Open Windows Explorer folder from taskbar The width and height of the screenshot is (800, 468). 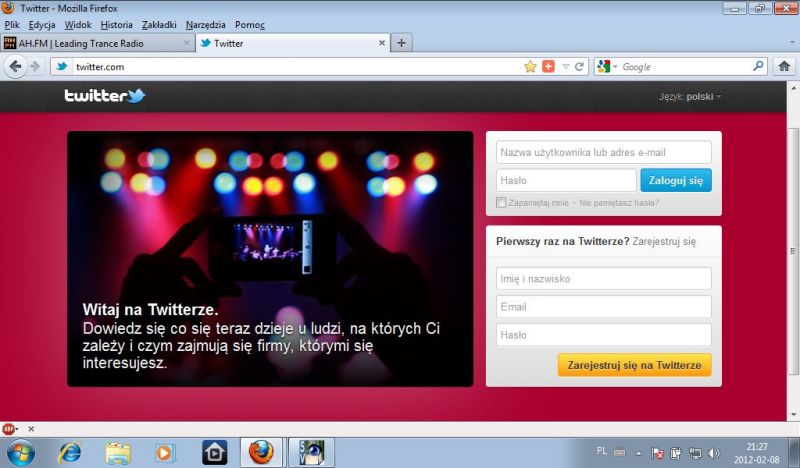coord(118,453)
